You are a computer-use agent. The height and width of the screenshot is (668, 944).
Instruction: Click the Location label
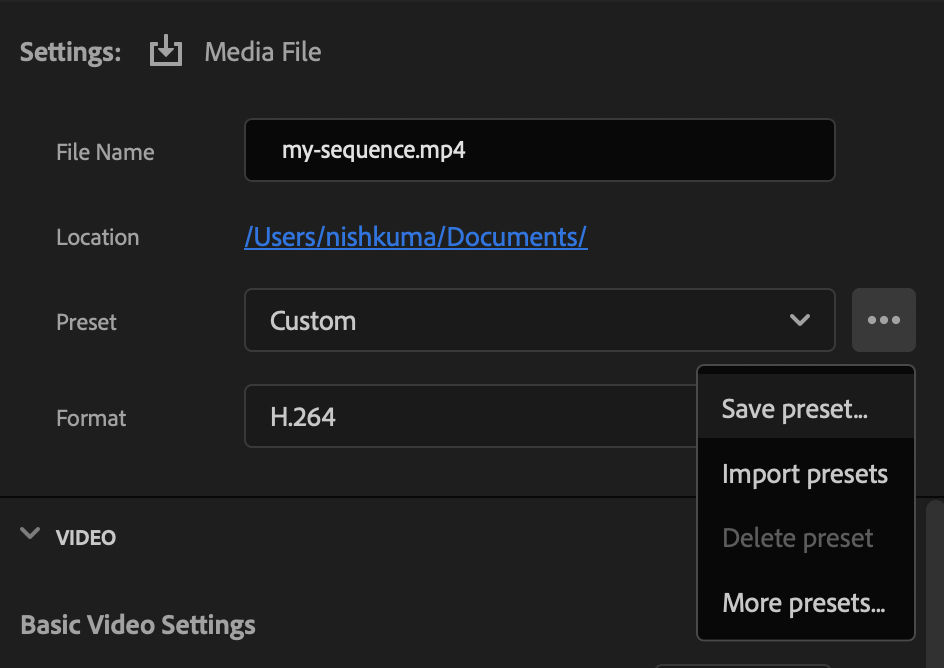[x=97, y=237]
